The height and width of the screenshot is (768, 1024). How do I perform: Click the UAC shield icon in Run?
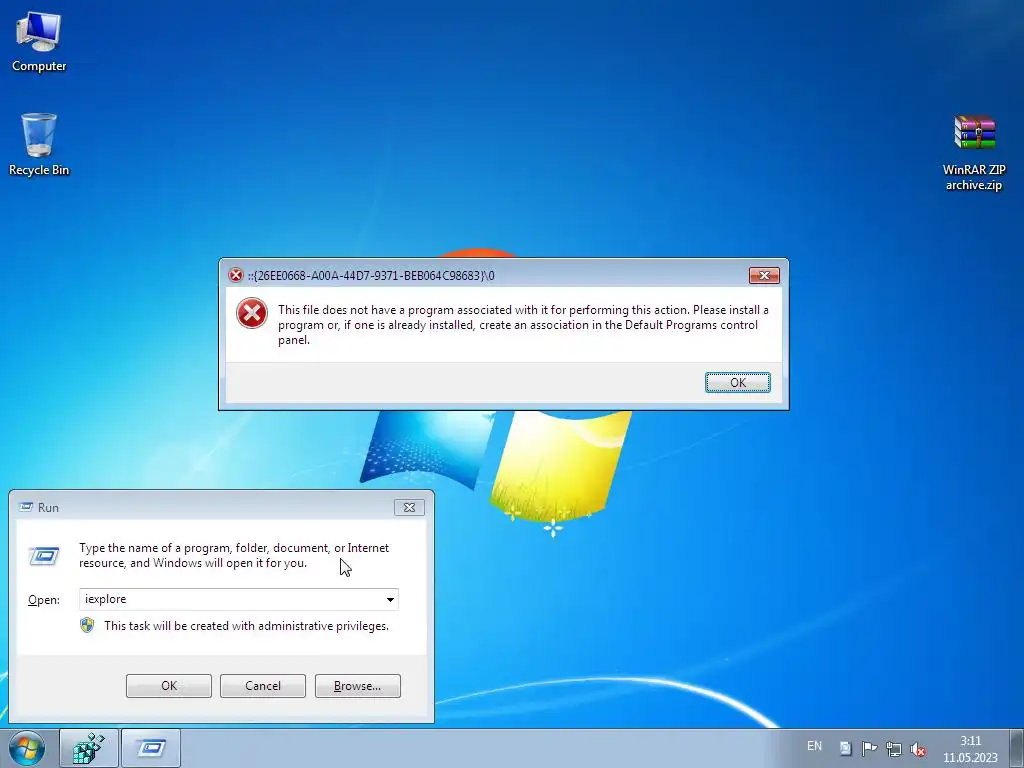(87, 626)
